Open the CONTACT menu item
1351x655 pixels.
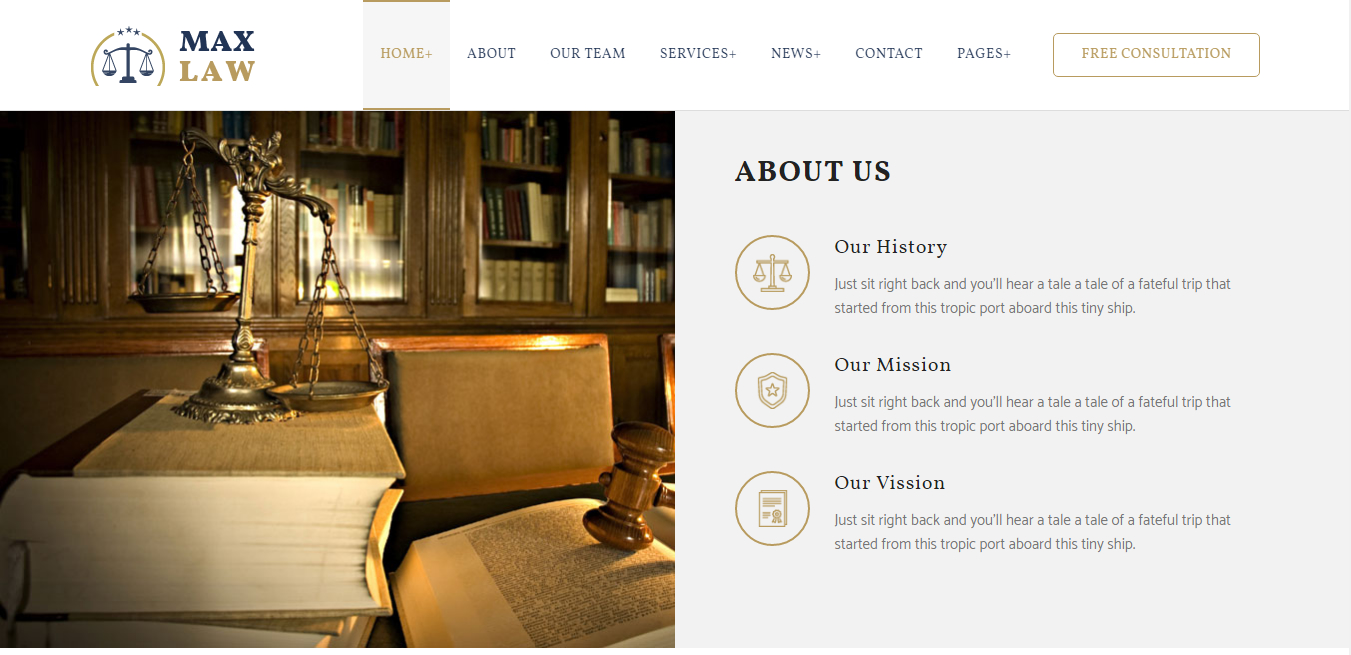click(889, 54)
